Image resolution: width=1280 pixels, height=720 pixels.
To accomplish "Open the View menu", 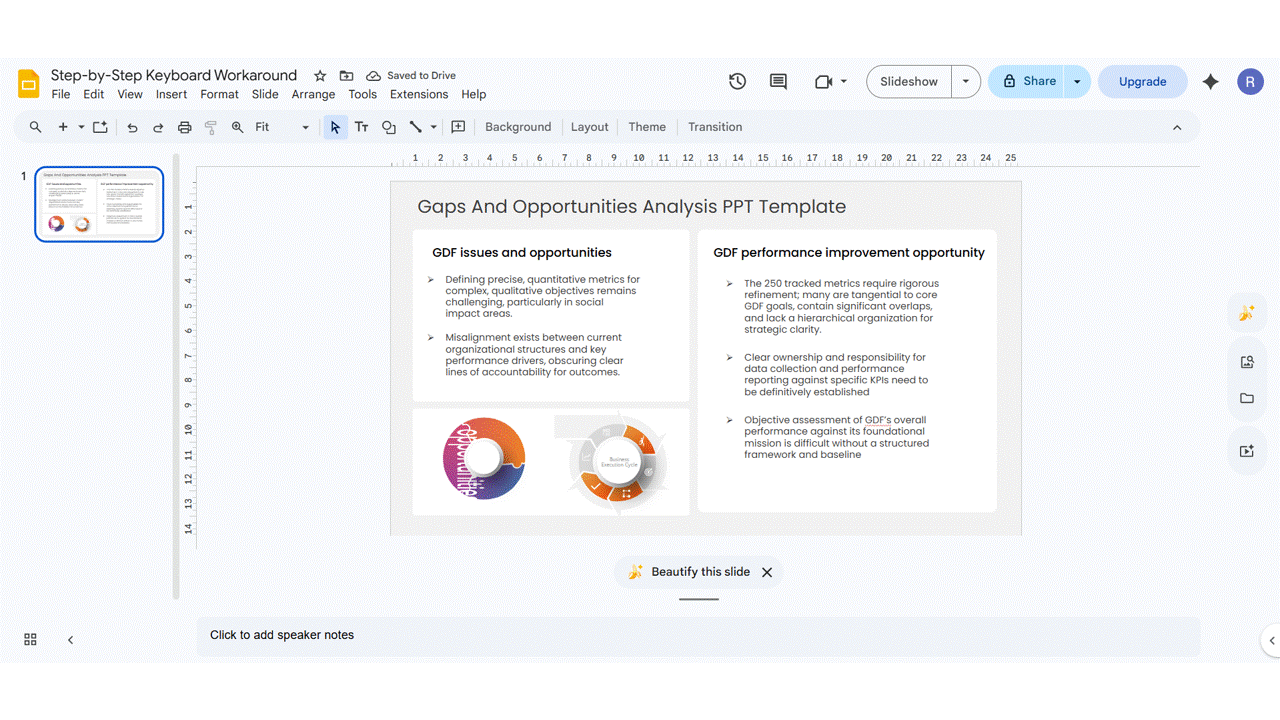I will (x=130, y=94).
